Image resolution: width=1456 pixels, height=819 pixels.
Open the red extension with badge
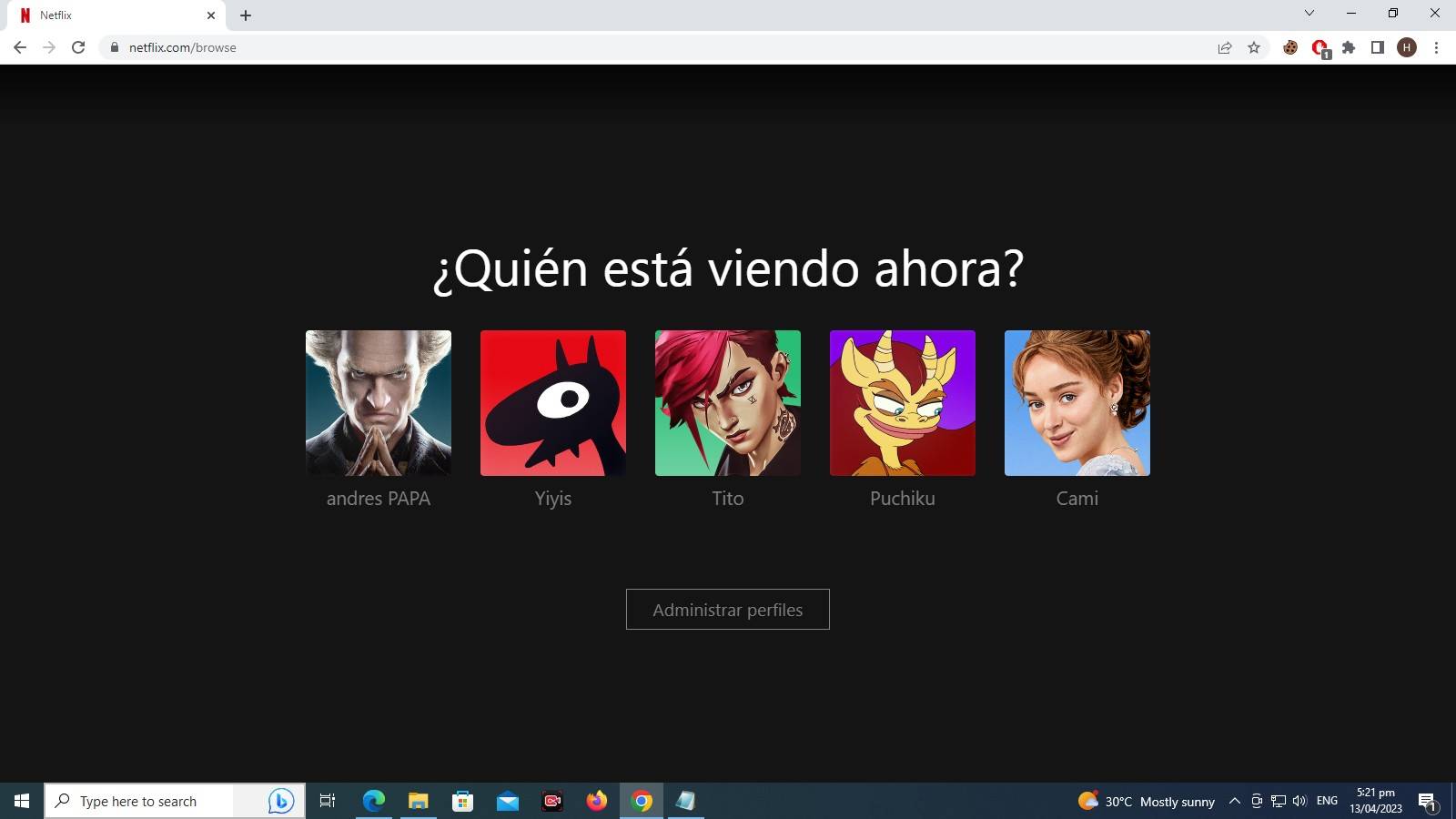tap(1319, 48)
